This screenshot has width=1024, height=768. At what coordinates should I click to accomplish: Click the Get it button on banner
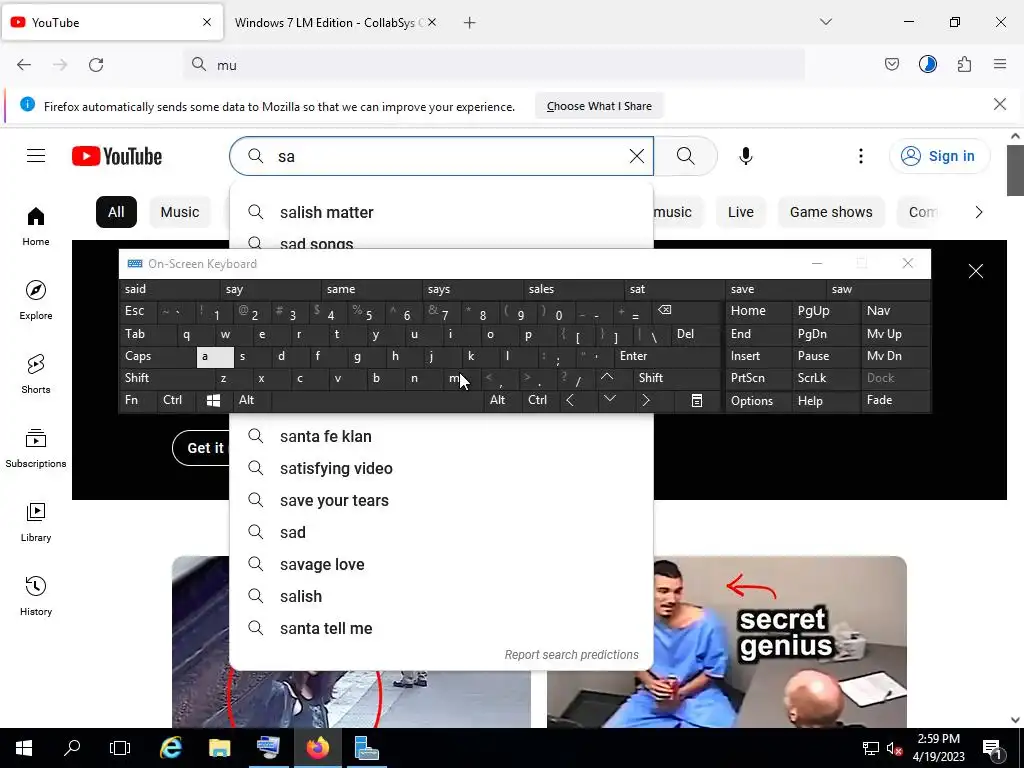tap(202, 448)
